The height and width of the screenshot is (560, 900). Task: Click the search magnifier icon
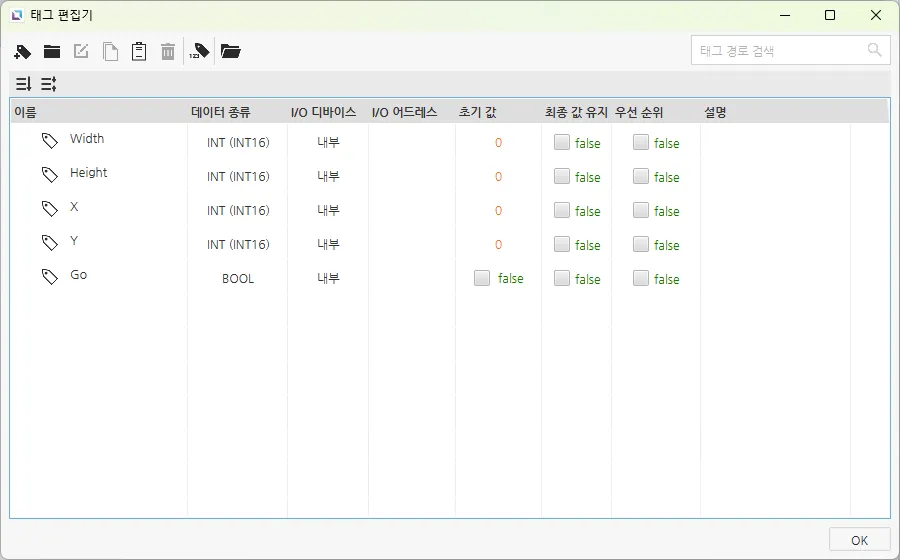pyautogui.click(x=875, y=50)
